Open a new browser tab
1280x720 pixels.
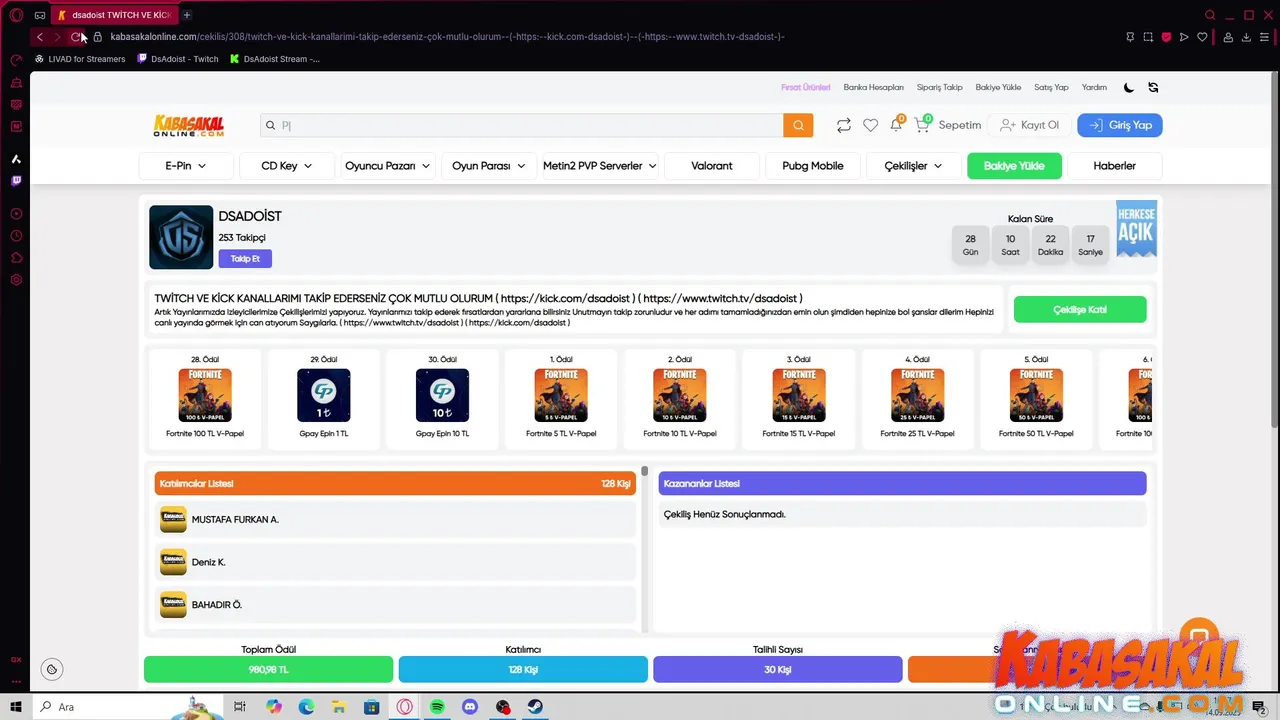[187, 15]
